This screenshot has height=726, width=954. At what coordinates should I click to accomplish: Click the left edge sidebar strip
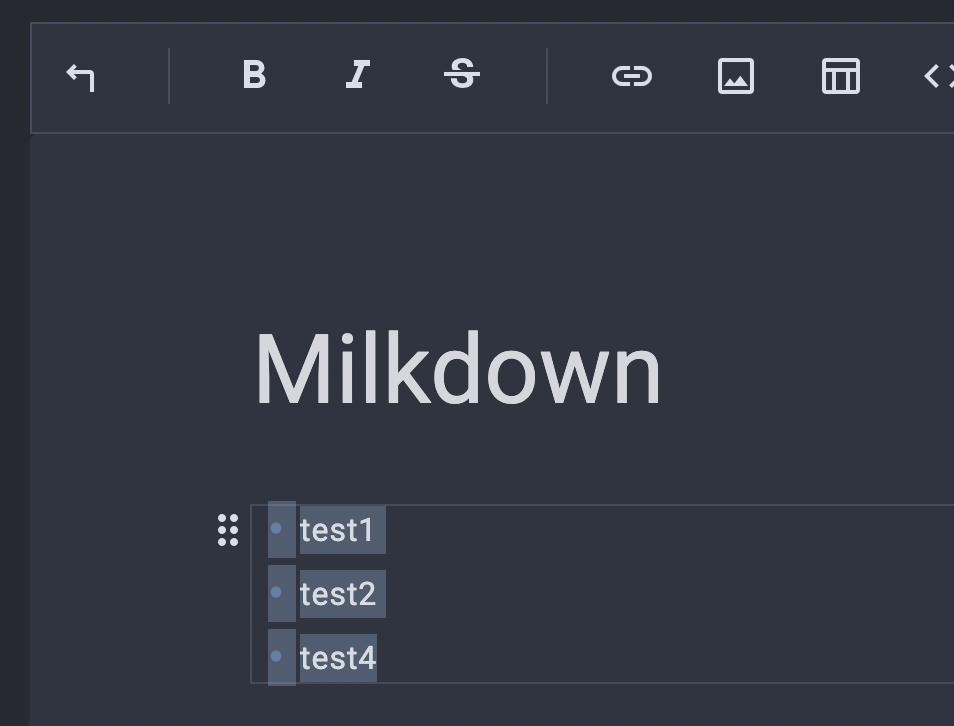tap(15, 400)
